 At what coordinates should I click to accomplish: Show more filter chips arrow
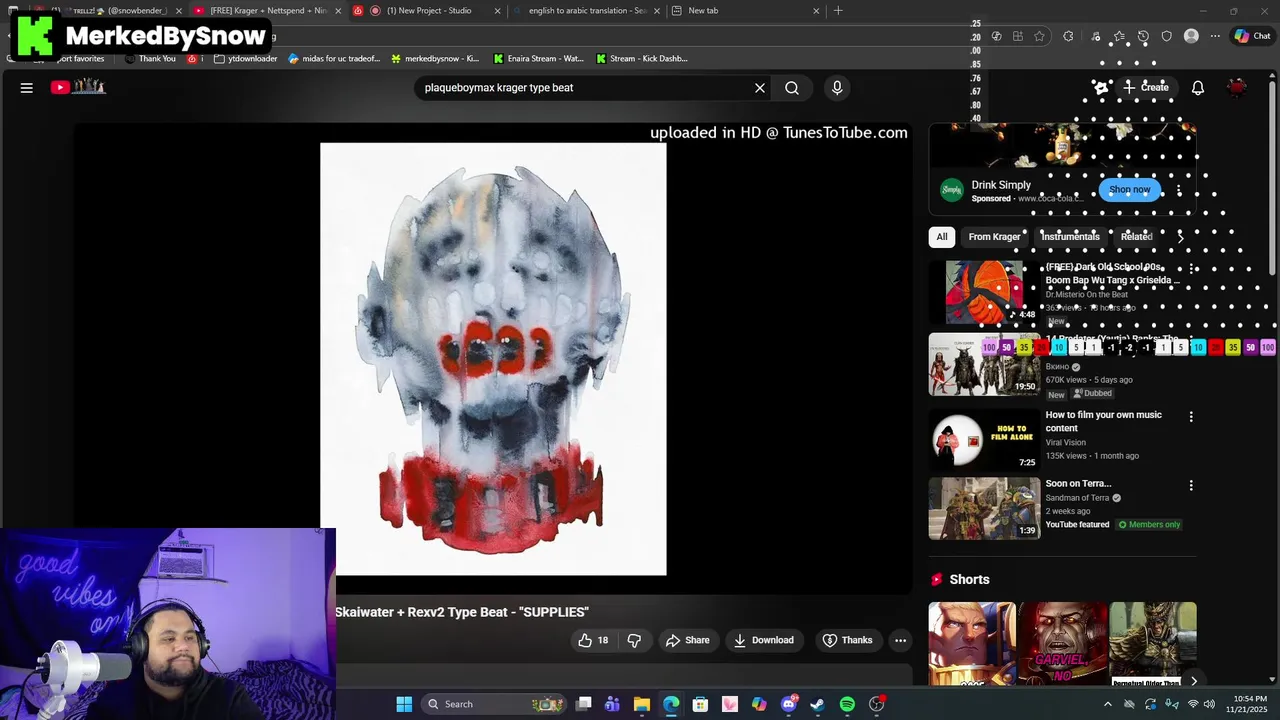[x=1180, y=237]
